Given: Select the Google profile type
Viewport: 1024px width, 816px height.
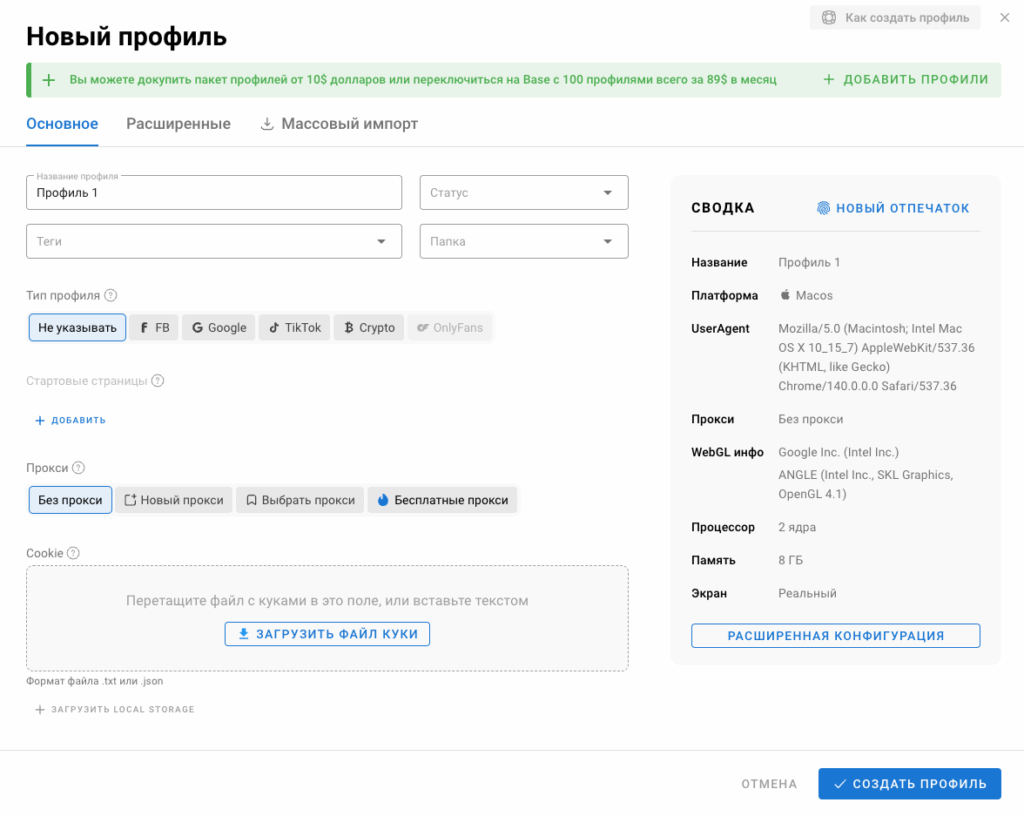Looking at the screenshot, I should click(x=219, y=328).
